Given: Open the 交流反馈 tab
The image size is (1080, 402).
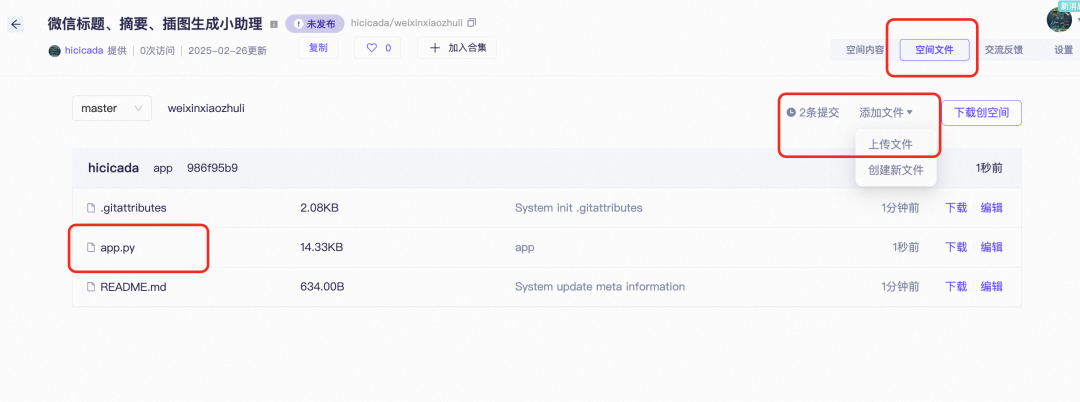Looking at the screenshot, I should click(1003, 49).
